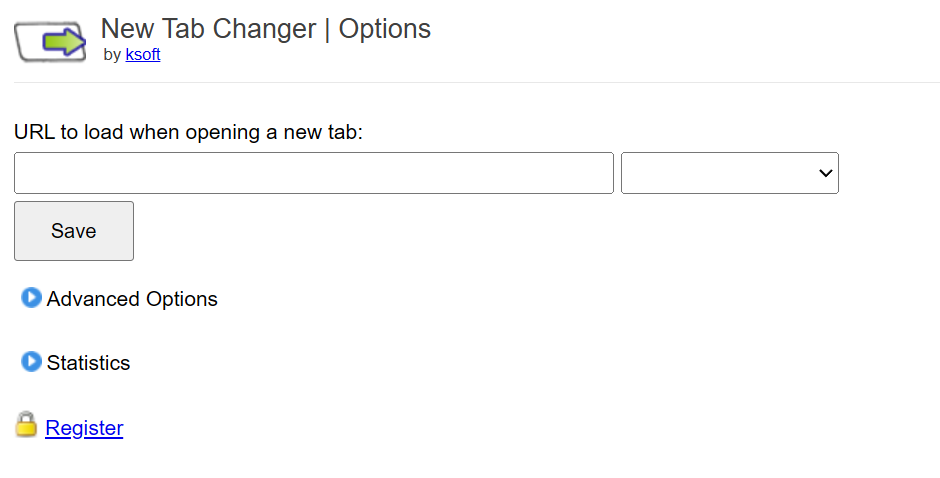The width and height of the screenshot is (940, 478).
Task: Expand the Advanced Options section label
Action: point(132,299)
